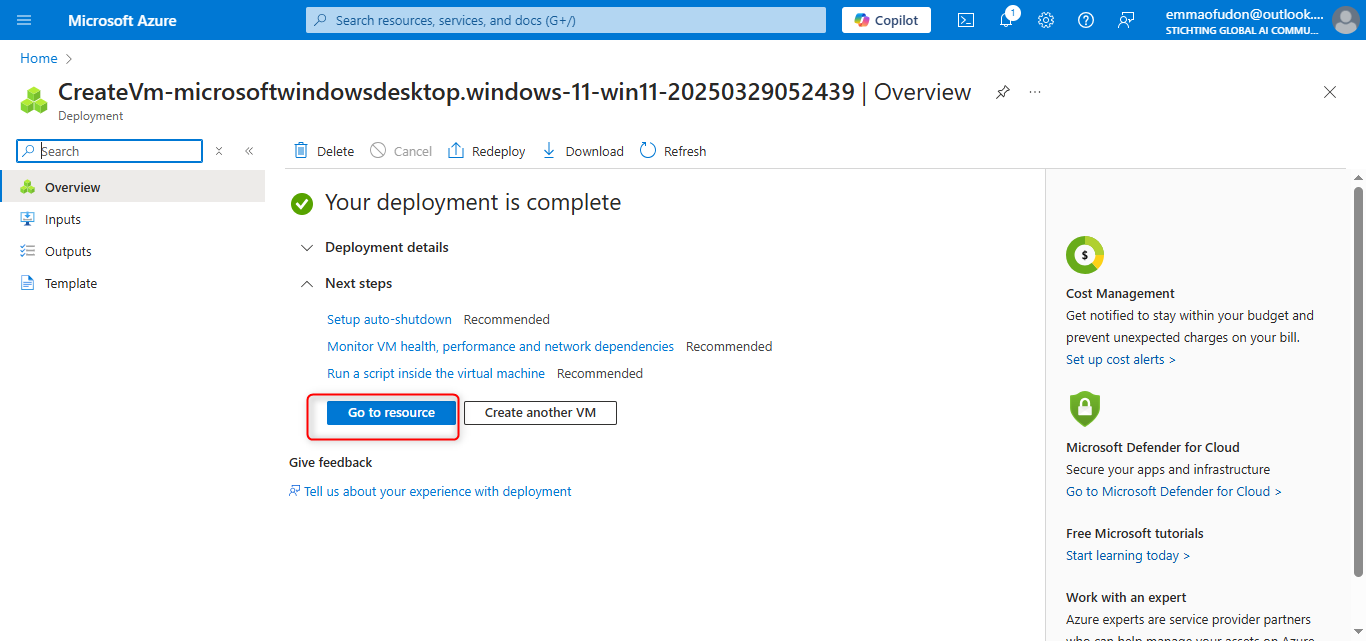This screenshot has width=1366, height=641.
Task: Open Monitor VM health link
Action: pyautogui.click(x=500, y=346)
